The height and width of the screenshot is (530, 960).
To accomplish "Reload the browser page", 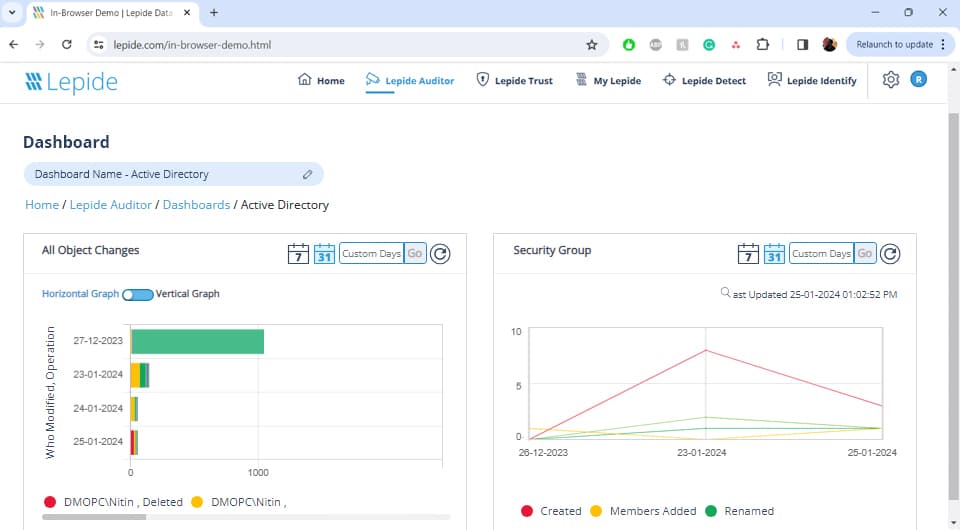I will pyautogui.click(x=67, y=45).
